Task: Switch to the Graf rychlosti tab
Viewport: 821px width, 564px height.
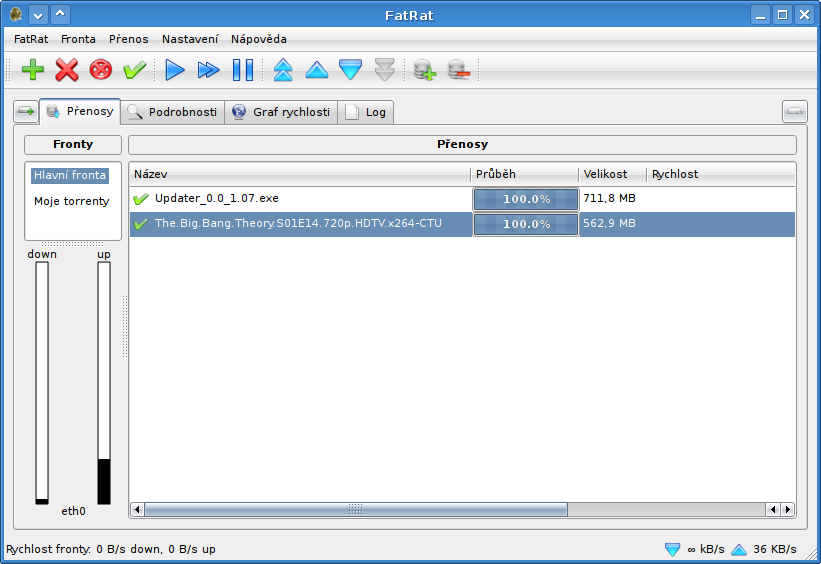Action: click(x=281, y=112)
